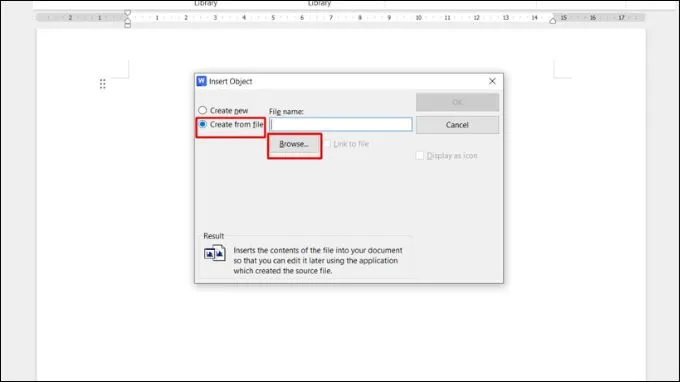Check the Link to file checkbox
This screenshot has width=680, height=382.
pyautogui.click(x=327, y=144)
